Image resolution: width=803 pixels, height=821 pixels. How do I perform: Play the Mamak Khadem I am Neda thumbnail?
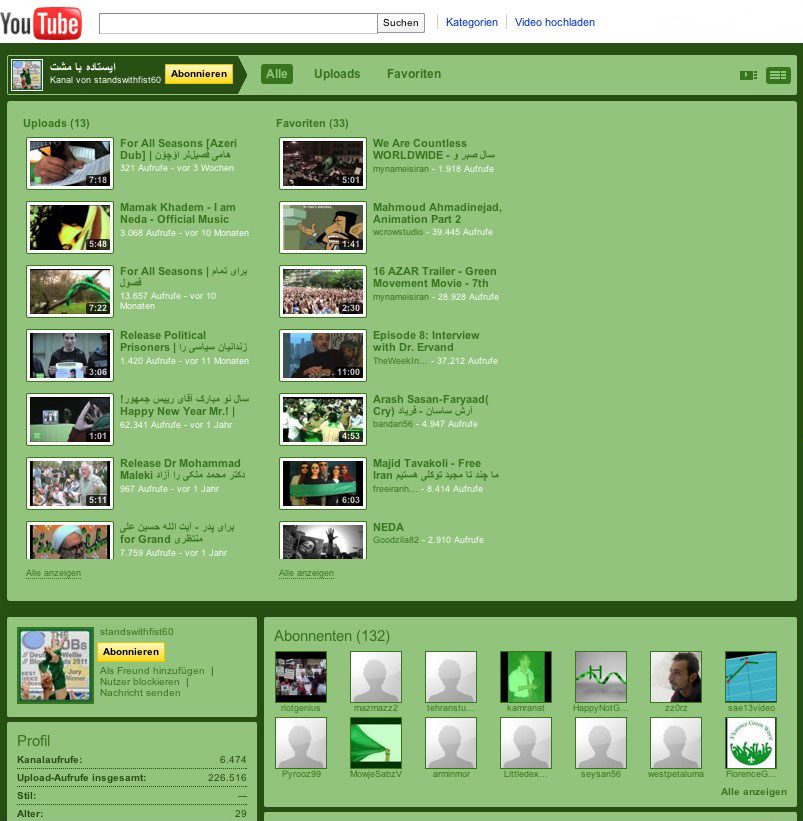pos(69,227)
